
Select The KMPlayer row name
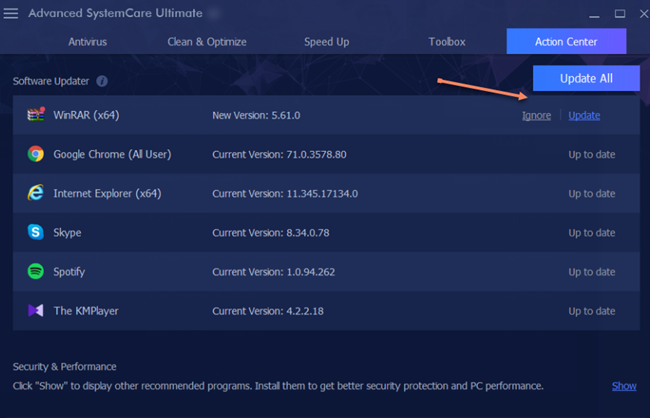pos(86,311)
